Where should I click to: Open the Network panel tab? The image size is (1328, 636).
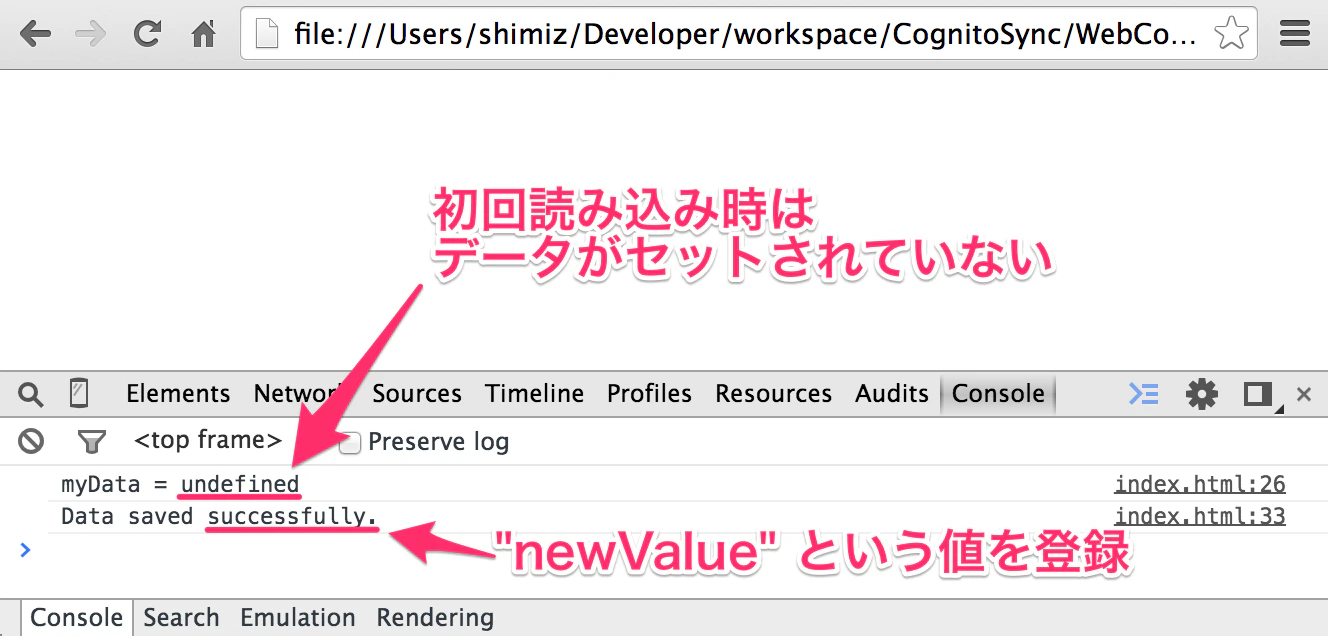298,394
